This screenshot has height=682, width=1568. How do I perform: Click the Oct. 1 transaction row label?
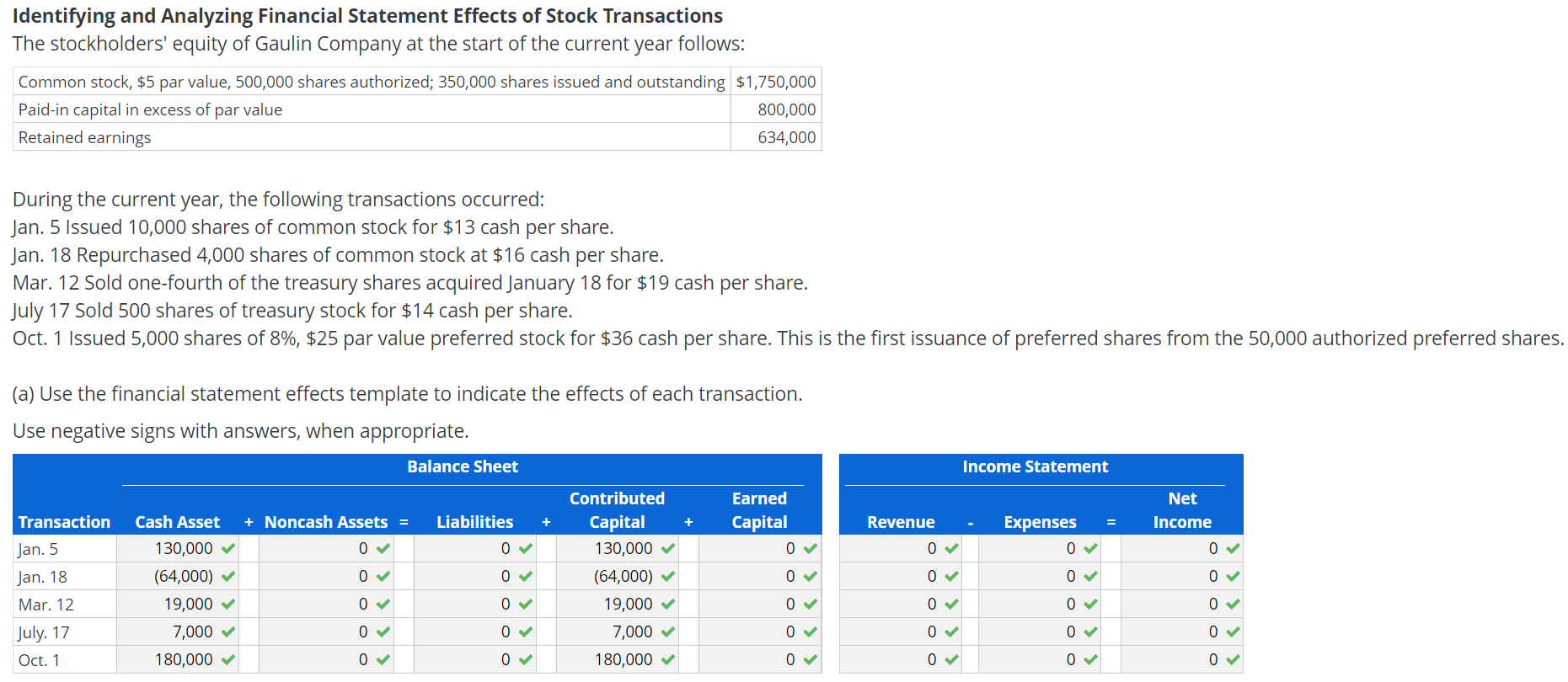[x=39, y=660]
